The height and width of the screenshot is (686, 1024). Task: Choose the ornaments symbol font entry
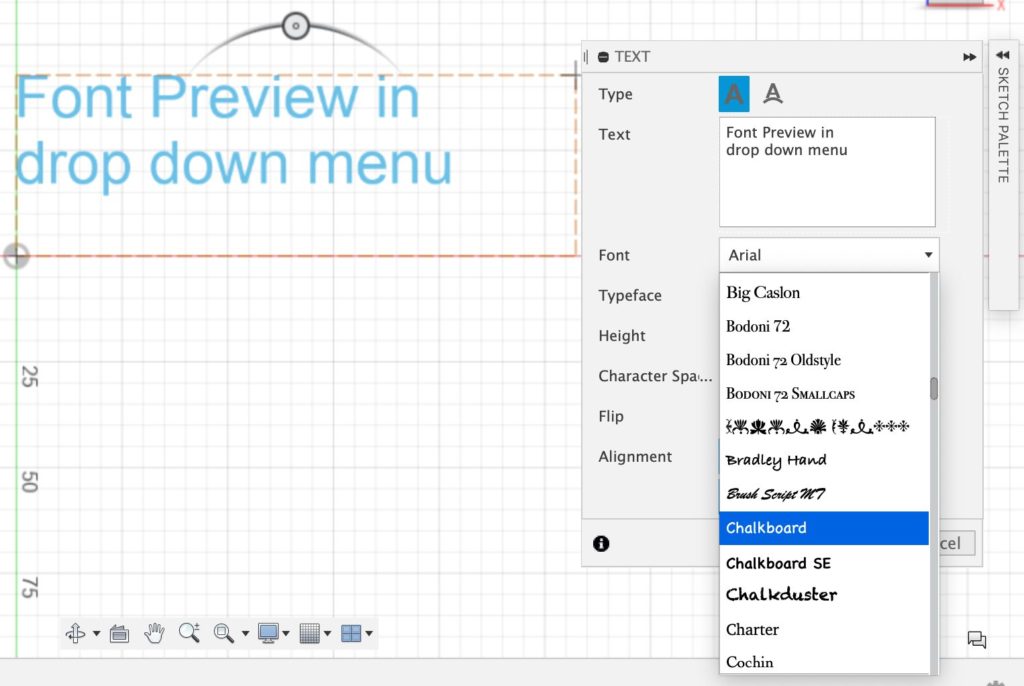coord(824,427)
